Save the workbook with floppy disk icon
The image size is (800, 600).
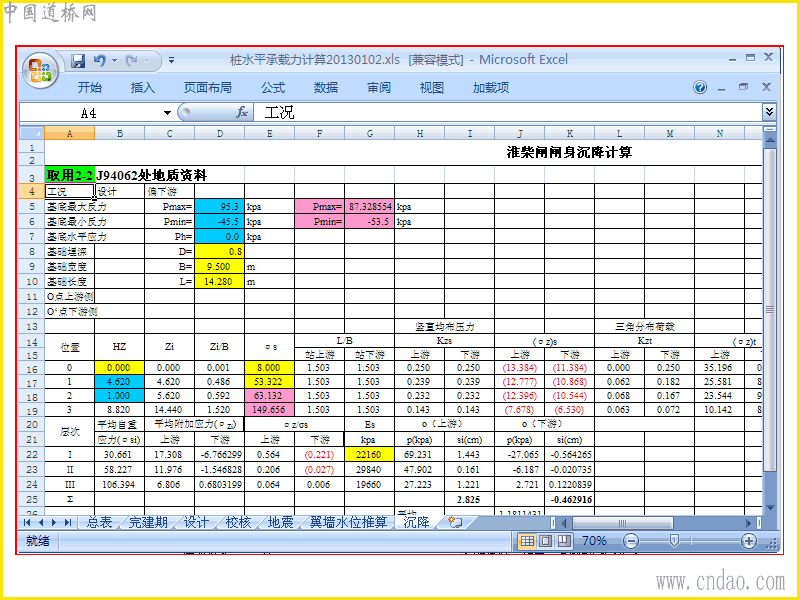pyautogui.click(x=78, y=61)
